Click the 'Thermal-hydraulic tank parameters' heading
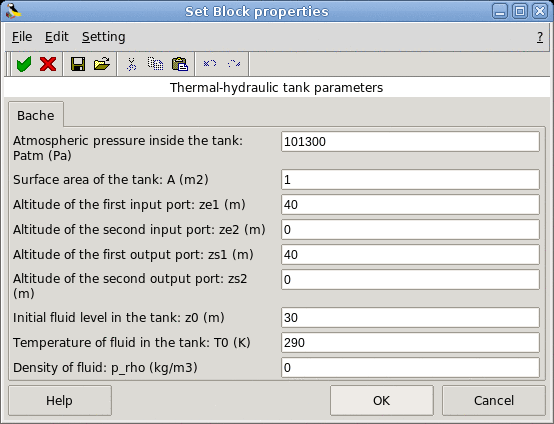Image resolution: width=554 pixels, height=424 pixels. tap(276, 88)
